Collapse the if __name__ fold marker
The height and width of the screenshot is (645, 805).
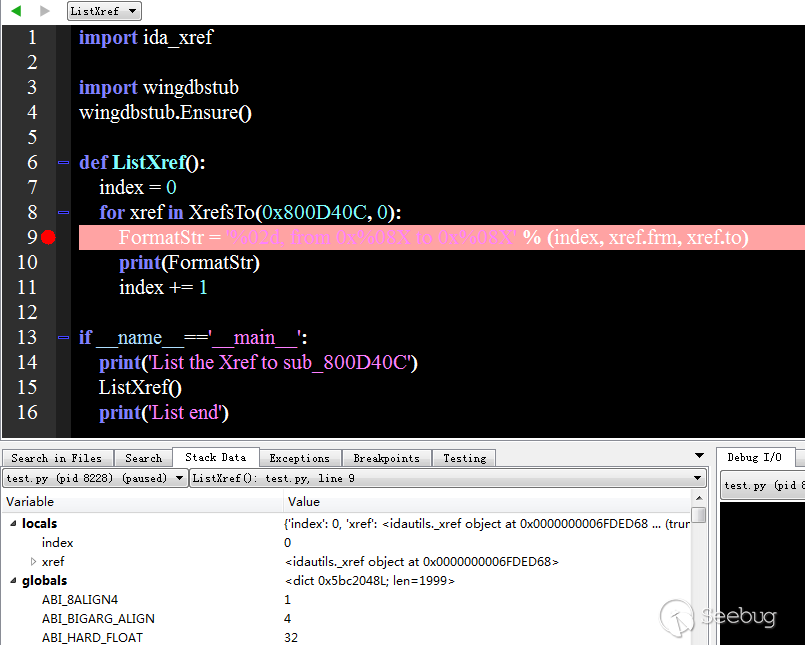pos(63,337)
